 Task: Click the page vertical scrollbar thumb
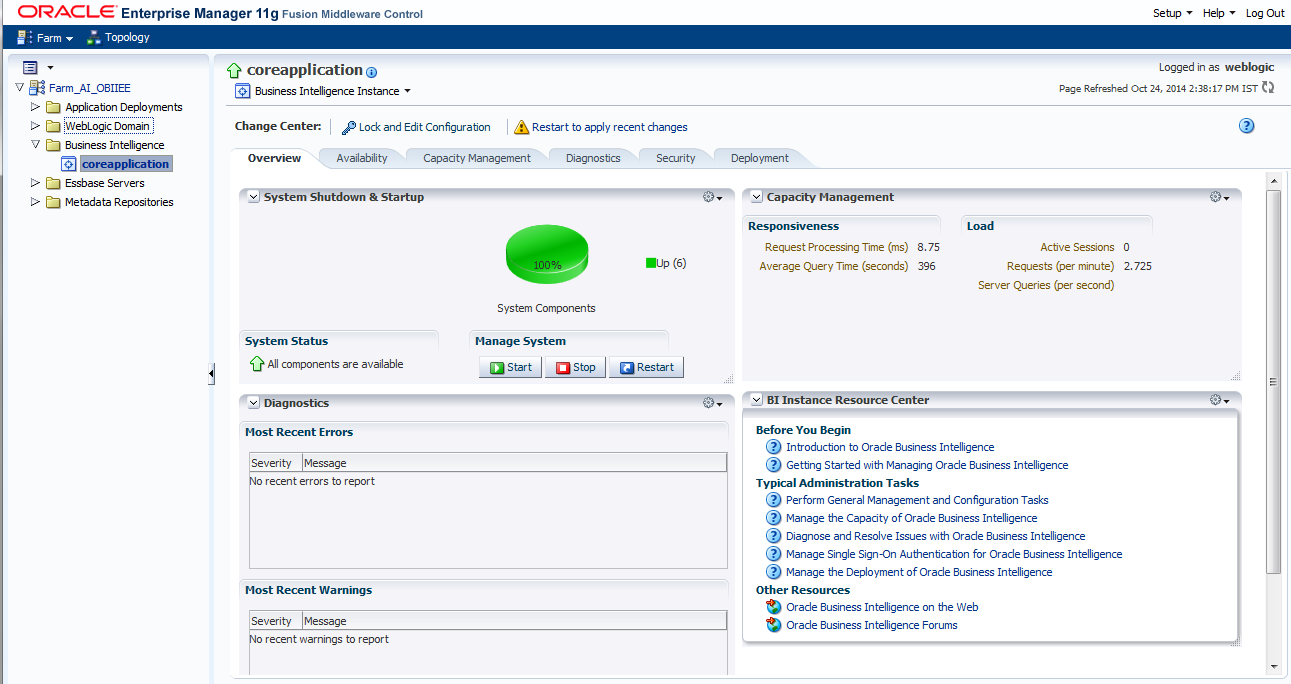pyautogui.click(x=1274, y=380)
